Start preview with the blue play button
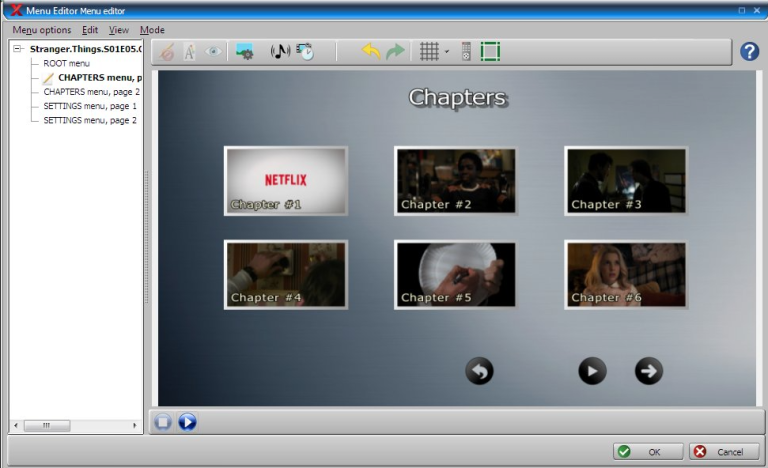Viewport: 768px width, 468px height. [187, 422]
